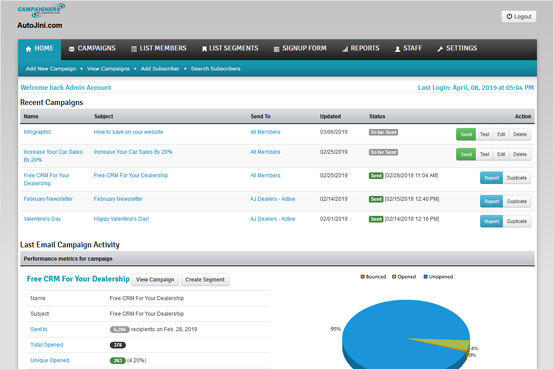Click Search Subscribers link
Screen dimensions: 554x370
216,69
